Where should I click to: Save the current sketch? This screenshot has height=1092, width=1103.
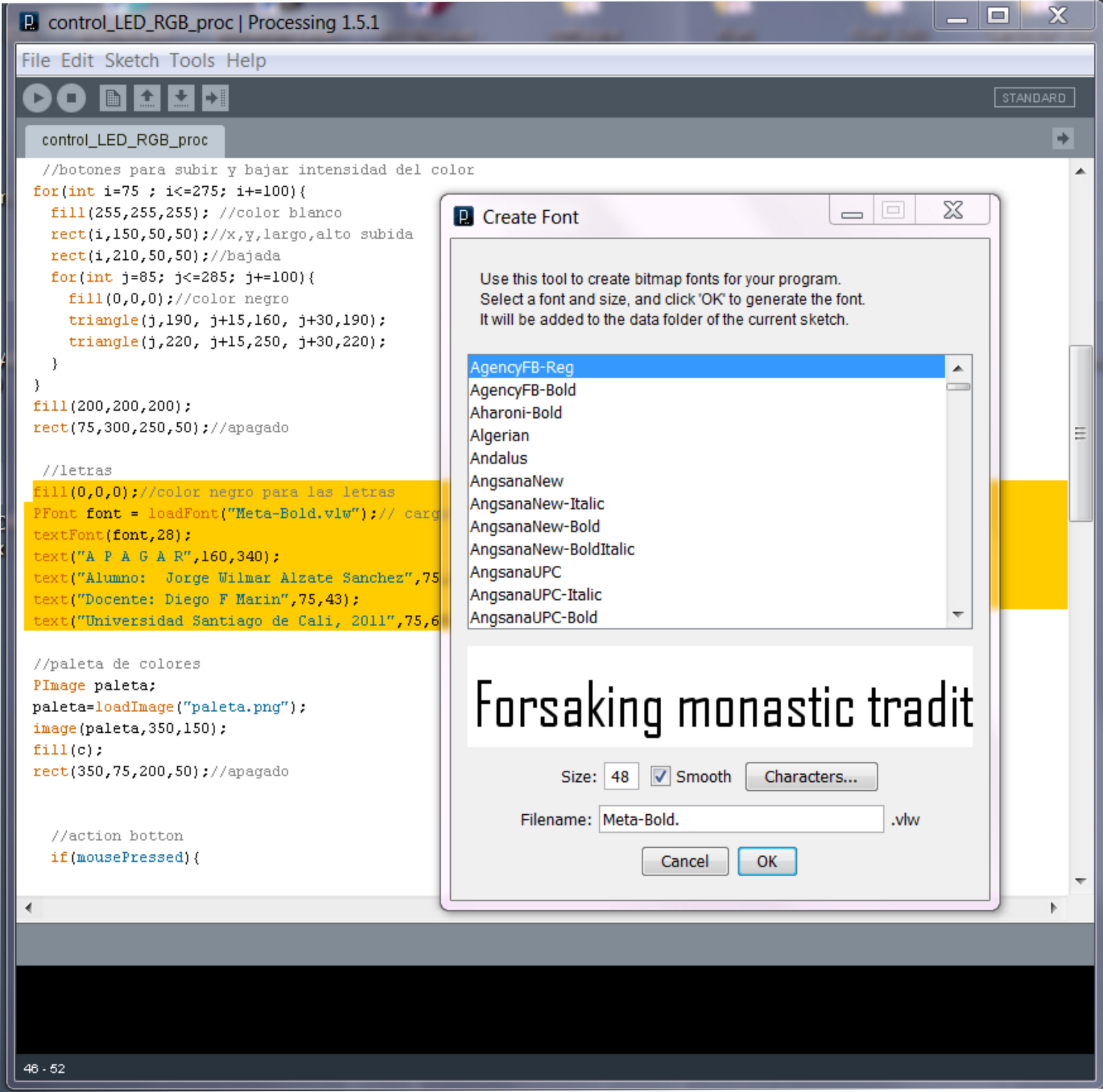181,98
